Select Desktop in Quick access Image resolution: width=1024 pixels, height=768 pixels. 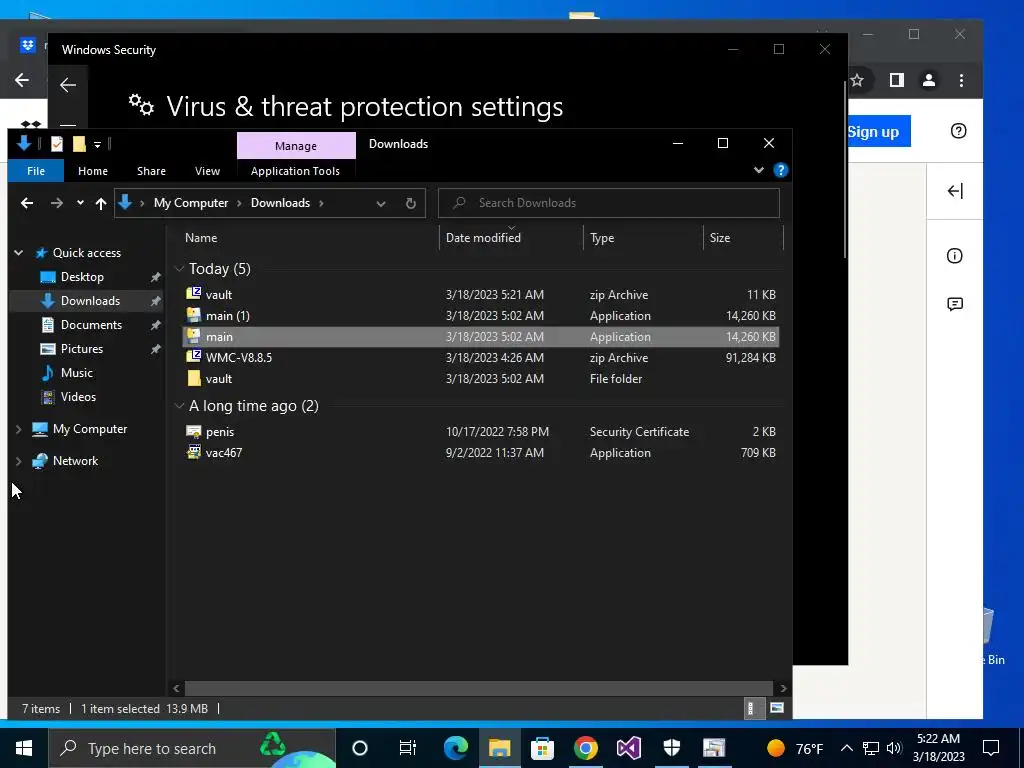pos(82,277)
